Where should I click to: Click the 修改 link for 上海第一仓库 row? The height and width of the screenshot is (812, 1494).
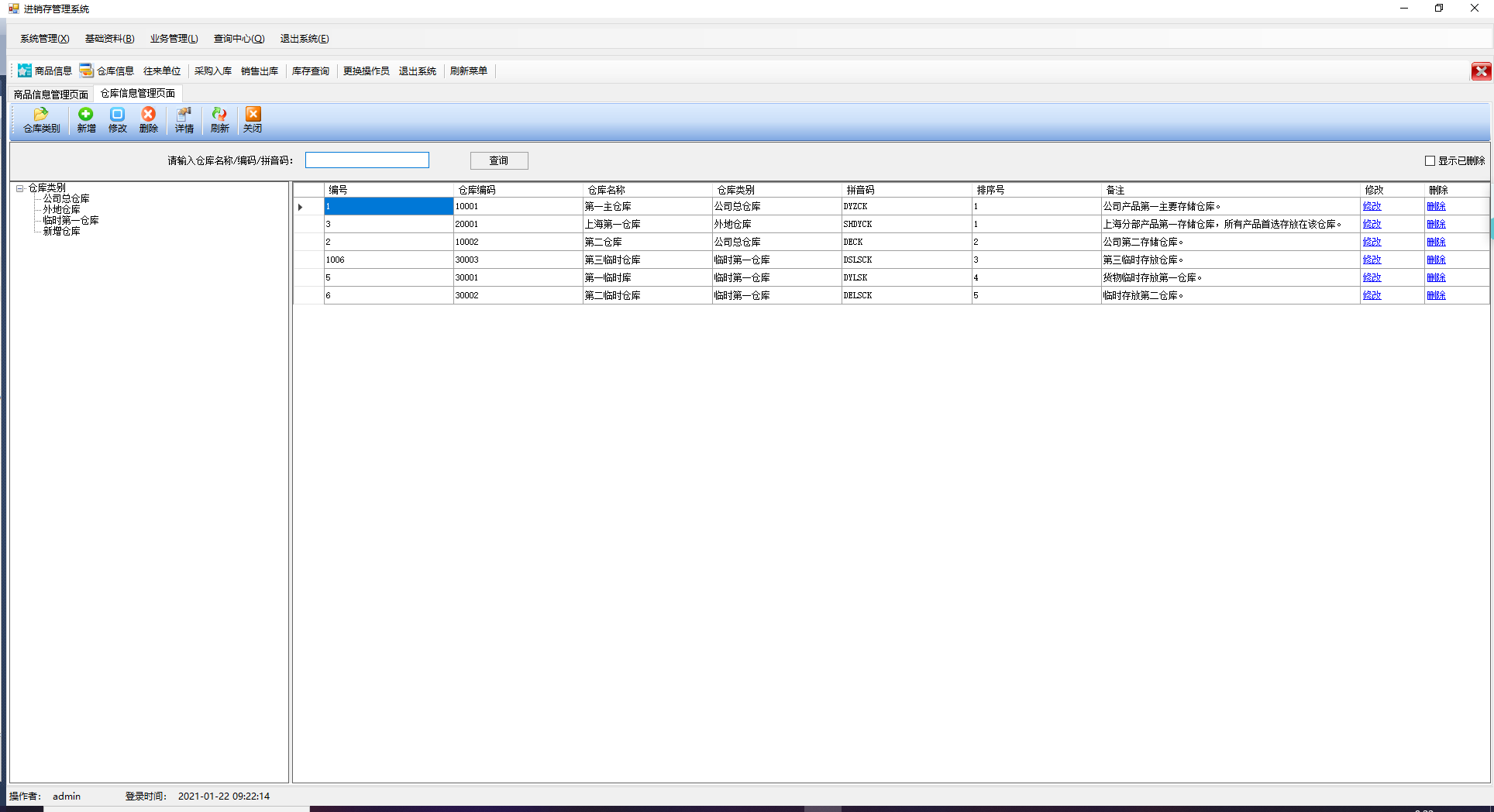point(1372,224)
